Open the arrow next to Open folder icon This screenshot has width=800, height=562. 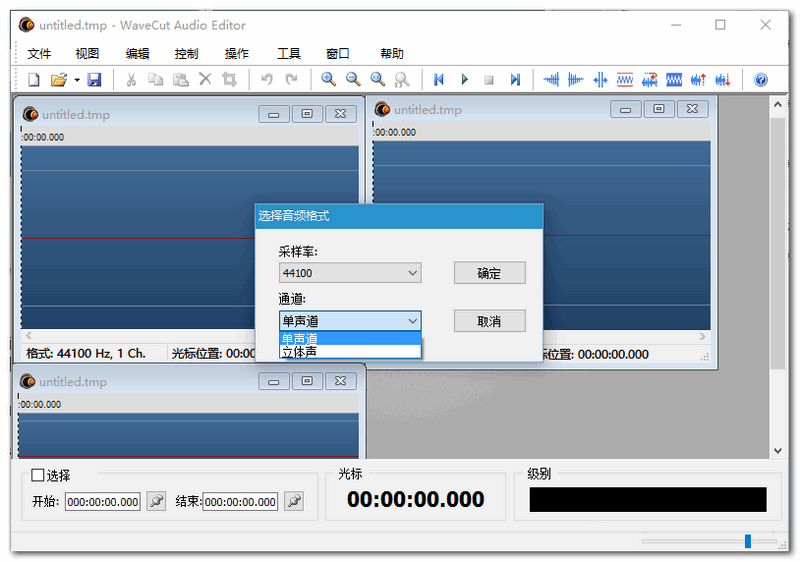tap(76, 80)
